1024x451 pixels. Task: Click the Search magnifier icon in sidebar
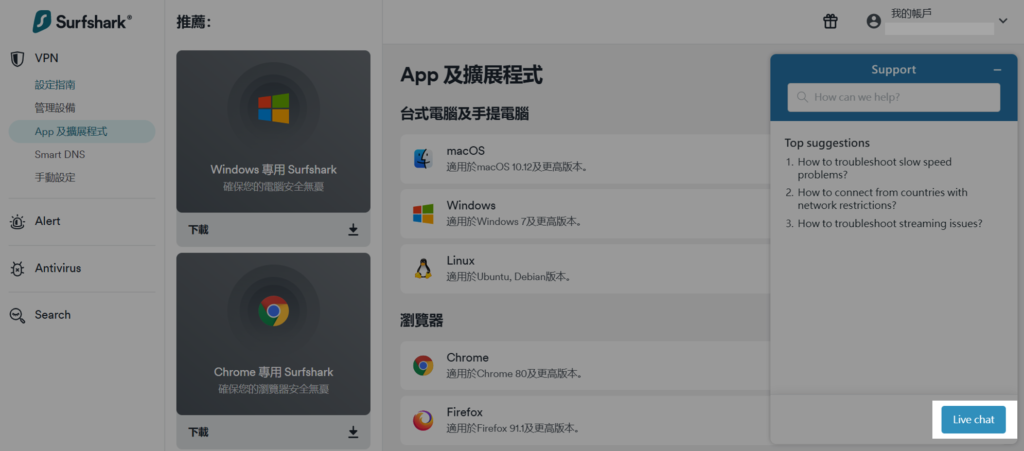[x=18, y=315]
